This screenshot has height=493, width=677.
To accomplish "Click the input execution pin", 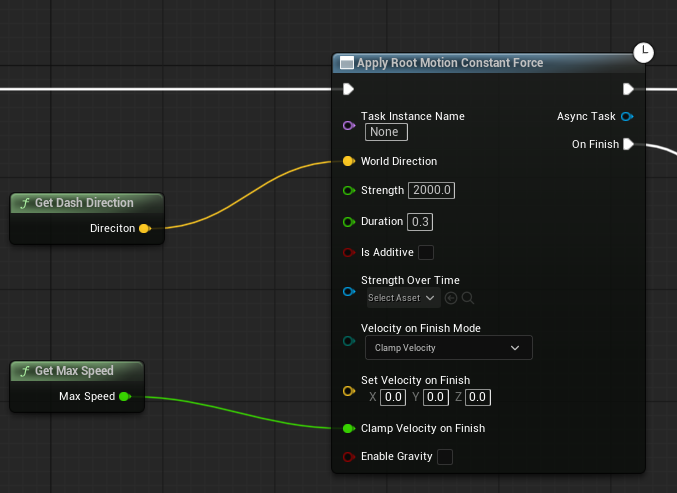I will [348, 89].
